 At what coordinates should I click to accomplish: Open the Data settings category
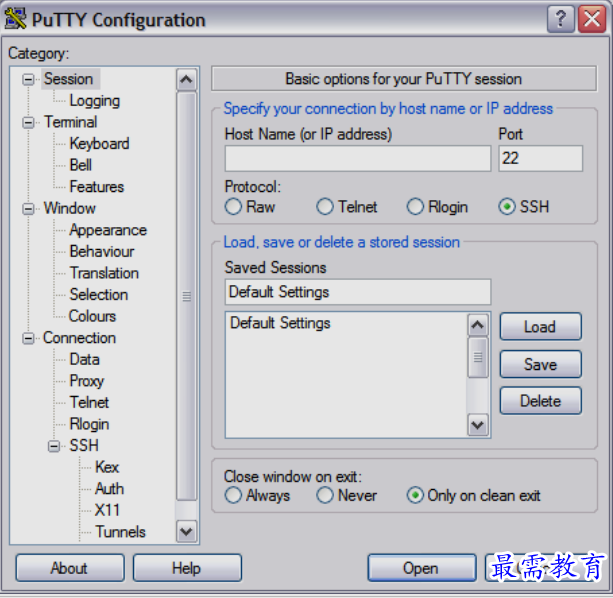coord(84,360)
